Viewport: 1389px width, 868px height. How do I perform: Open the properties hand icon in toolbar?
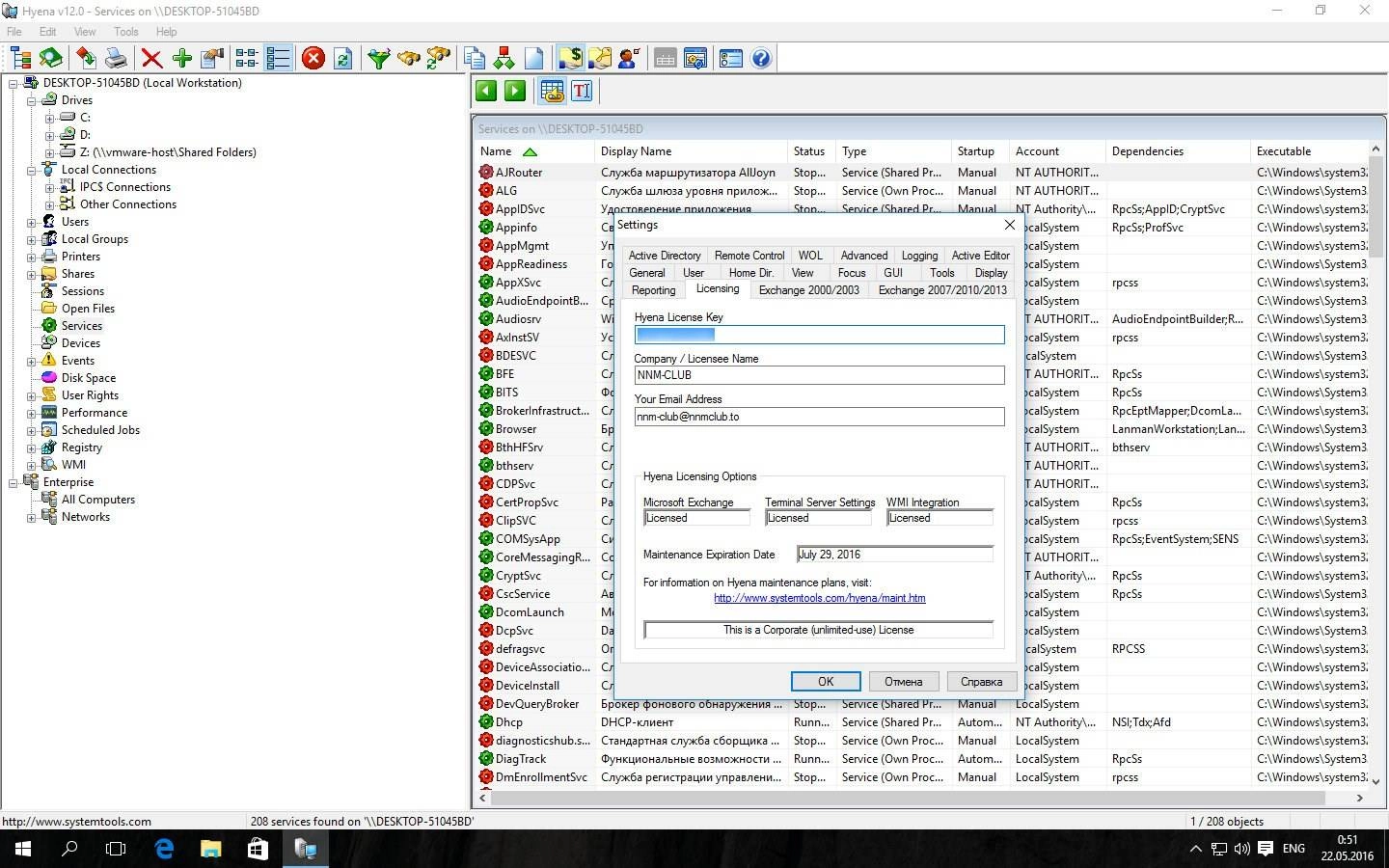pos(212,59)
